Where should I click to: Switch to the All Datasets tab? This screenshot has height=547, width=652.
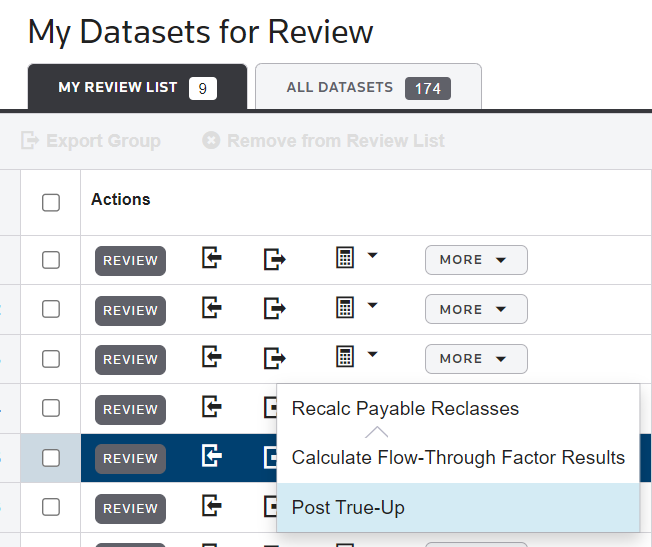tap(368, 88)
